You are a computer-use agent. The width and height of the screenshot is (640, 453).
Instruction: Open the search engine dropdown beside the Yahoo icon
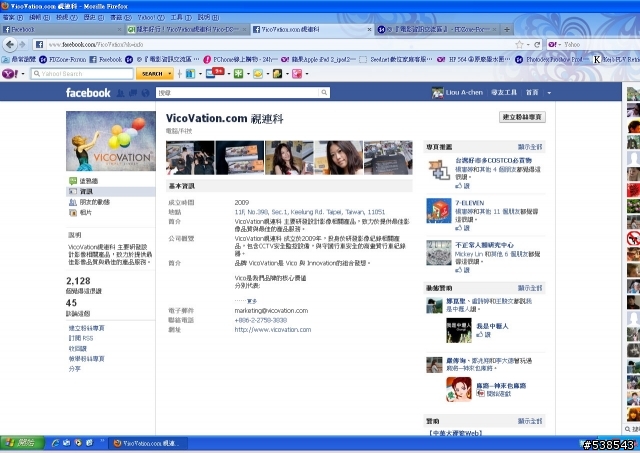560,44
